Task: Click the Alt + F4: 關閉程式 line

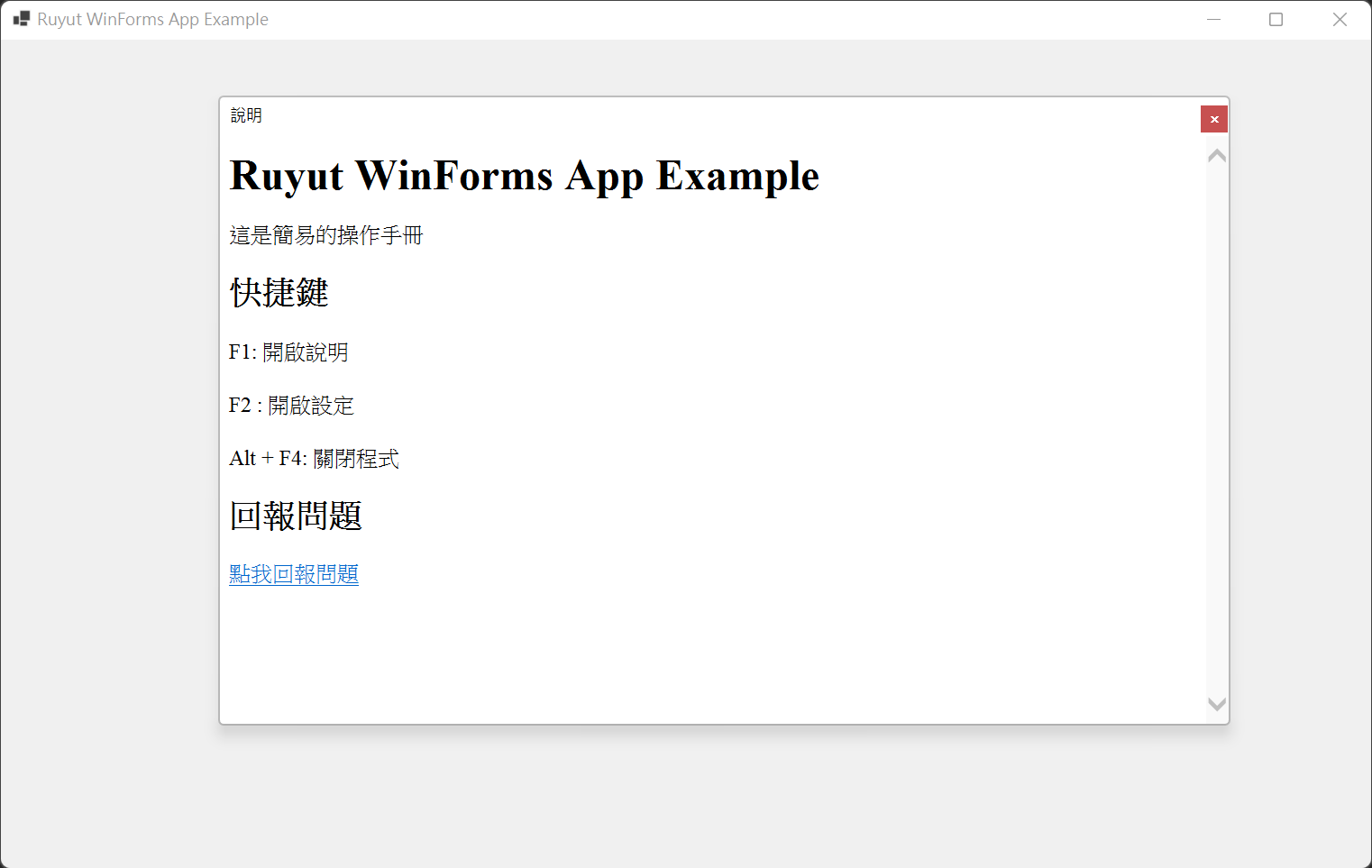Action: click(x=314, y=458)
